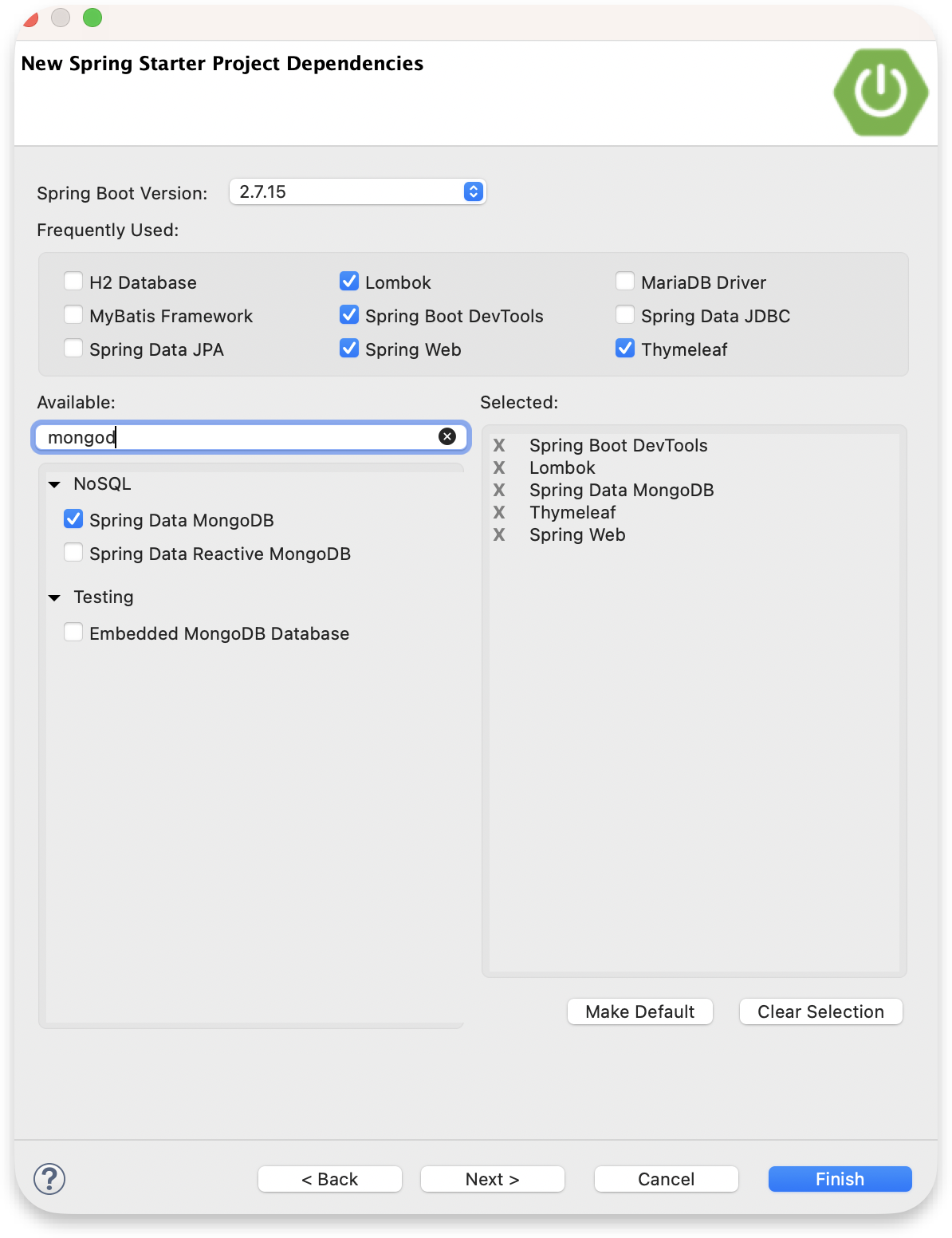
Task: Select Spring Web text in Selected list
Action: click(577, 534)
